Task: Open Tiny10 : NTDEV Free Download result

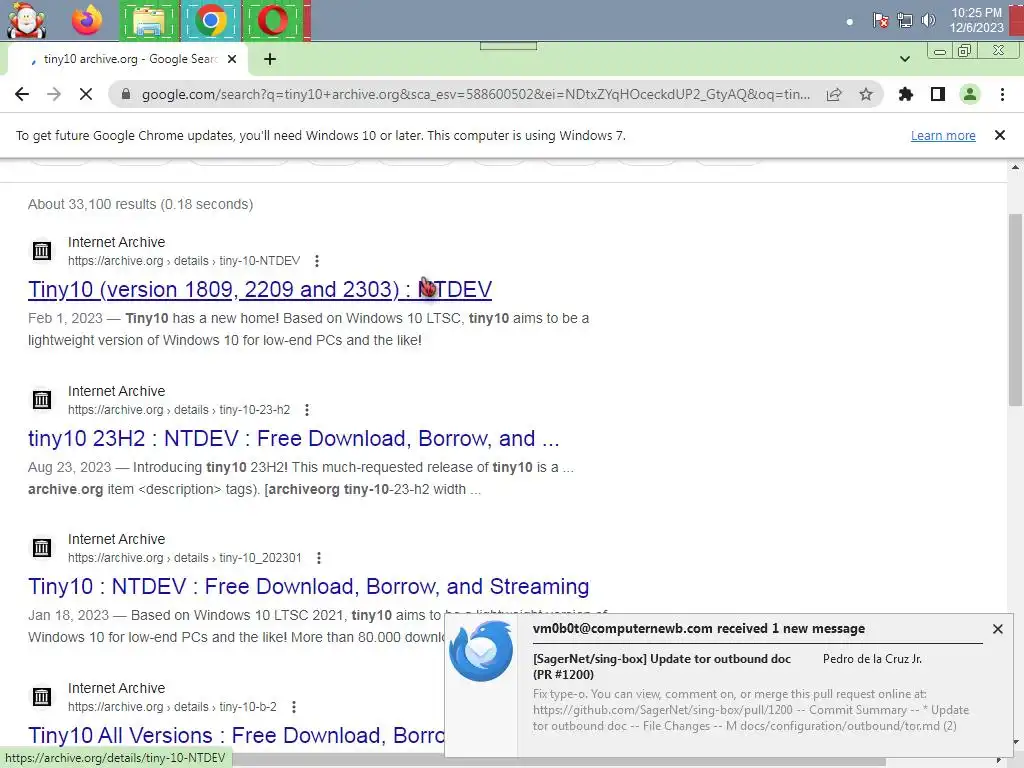Action: click(x=308, y=586)
